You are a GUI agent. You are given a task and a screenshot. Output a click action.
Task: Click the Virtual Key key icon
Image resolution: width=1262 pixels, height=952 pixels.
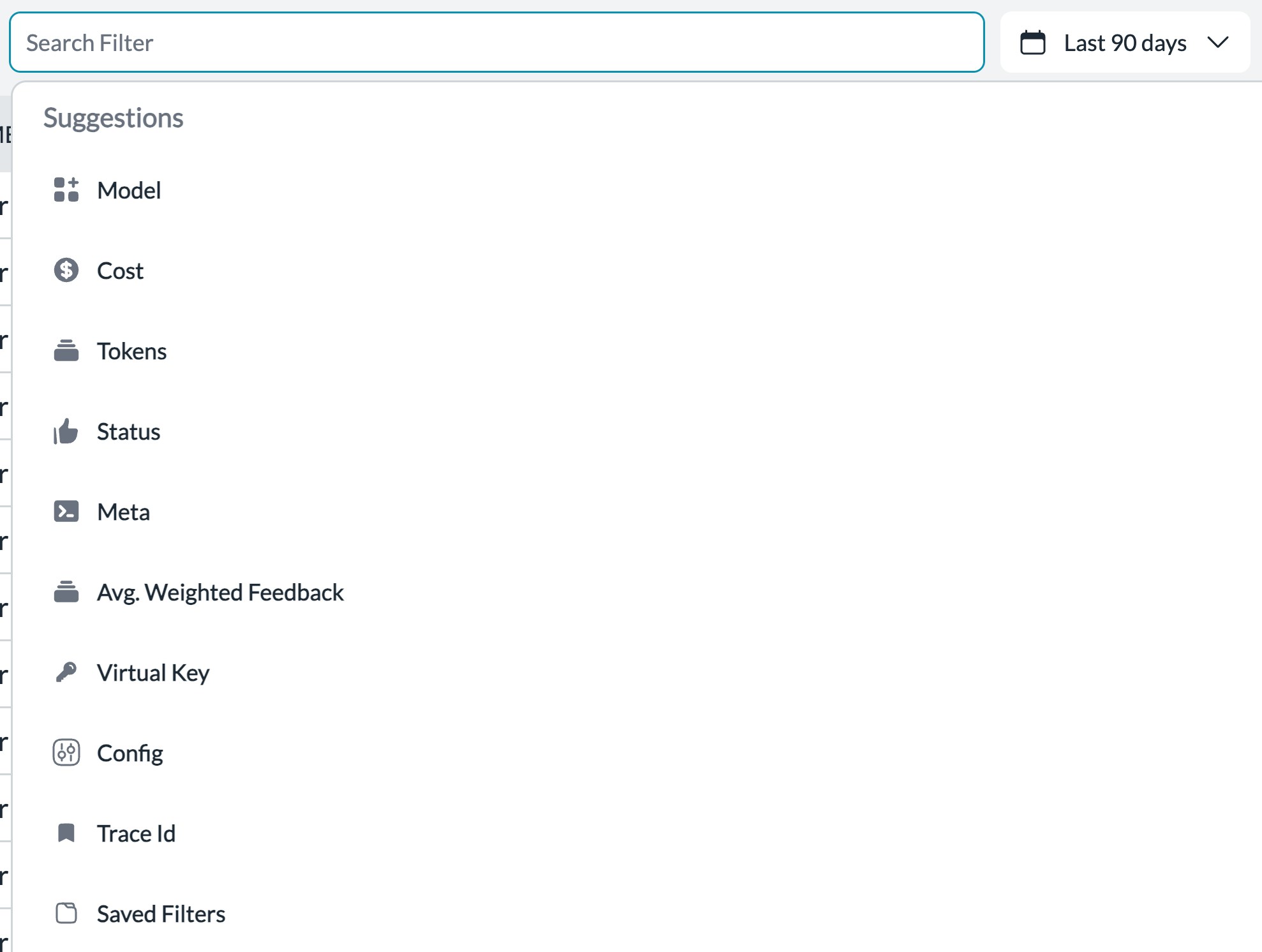[66, 673]
